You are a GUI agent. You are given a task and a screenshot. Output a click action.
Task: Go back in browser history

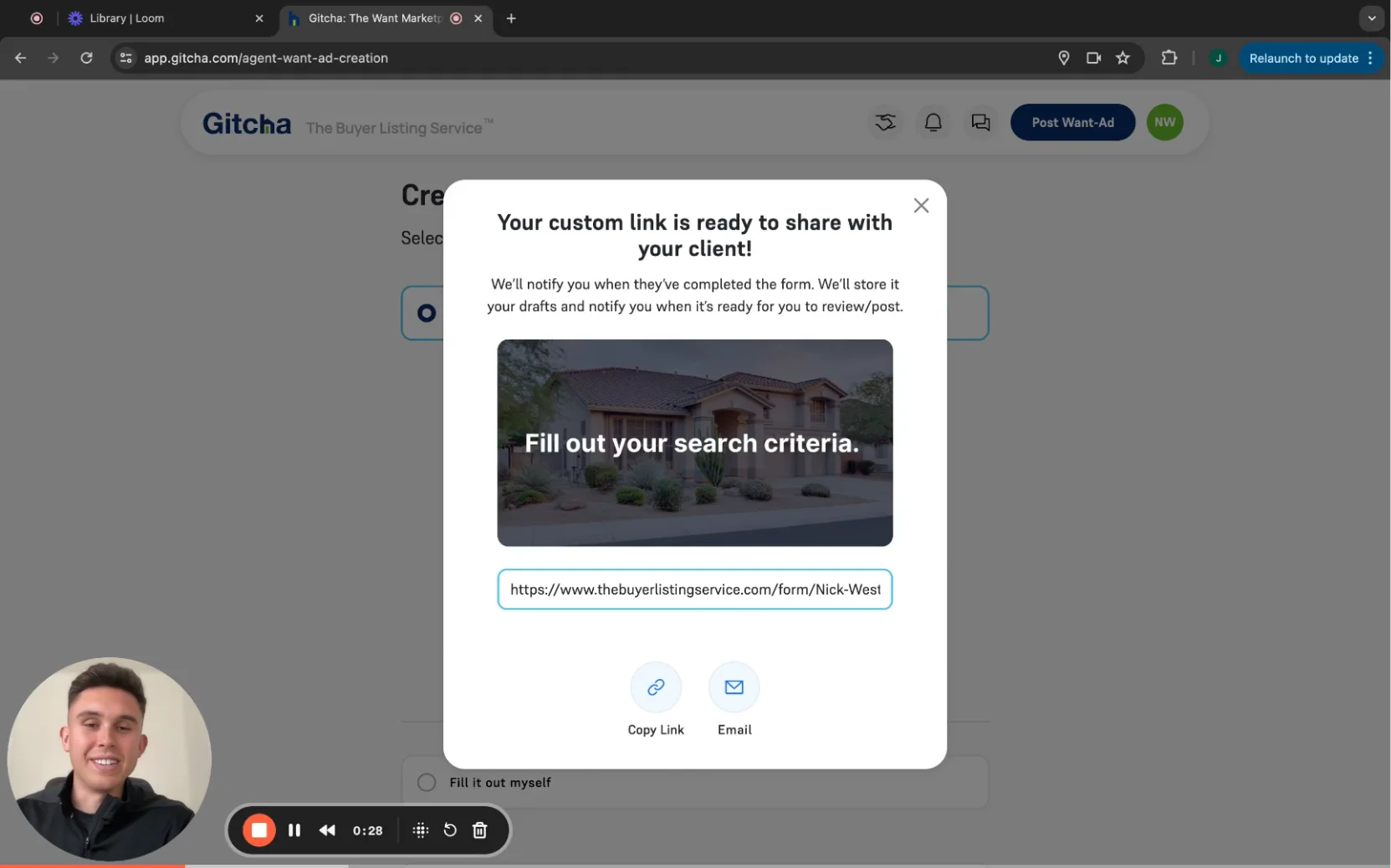21,58
